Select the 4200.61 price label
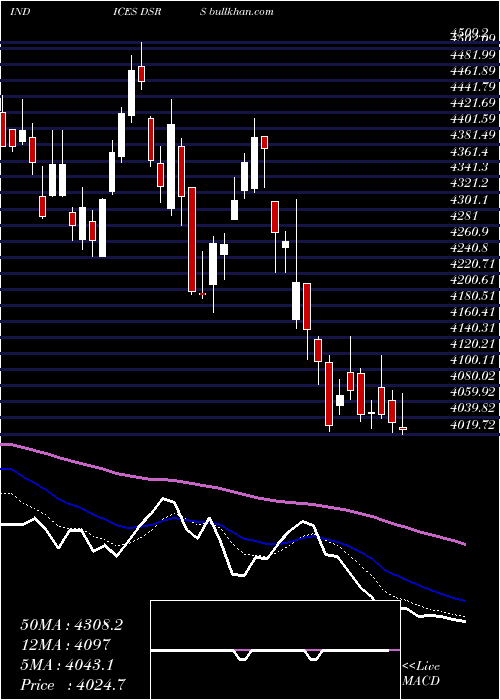 coord(473,280)
